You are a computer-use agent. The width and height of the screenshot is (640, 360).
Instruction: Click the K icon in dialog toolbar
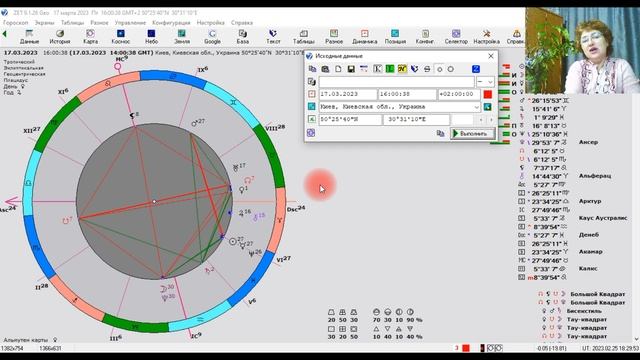tap(378, 69)
